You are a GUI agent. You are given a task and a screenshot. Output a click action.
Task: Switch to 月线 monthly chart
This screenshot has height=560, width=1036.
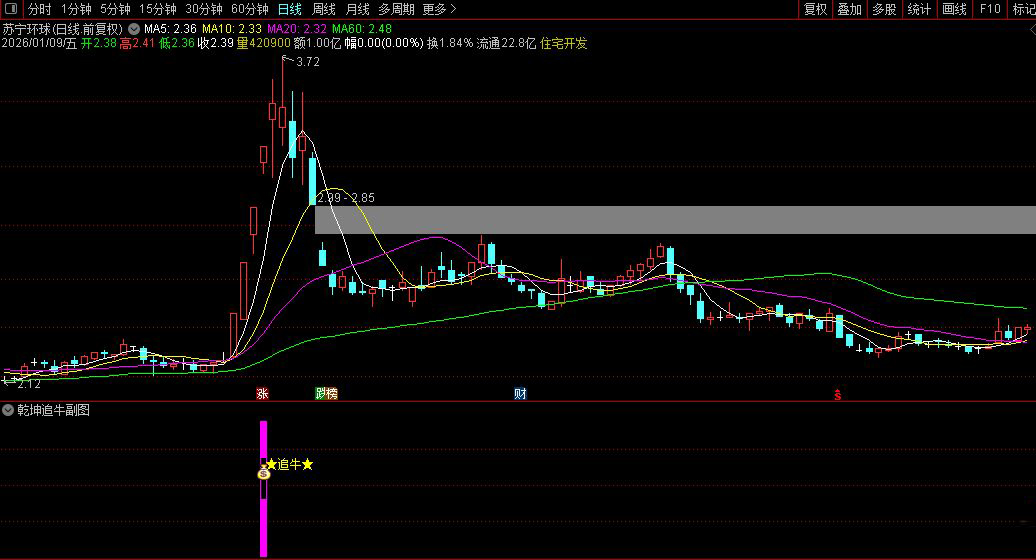point(357,9)
